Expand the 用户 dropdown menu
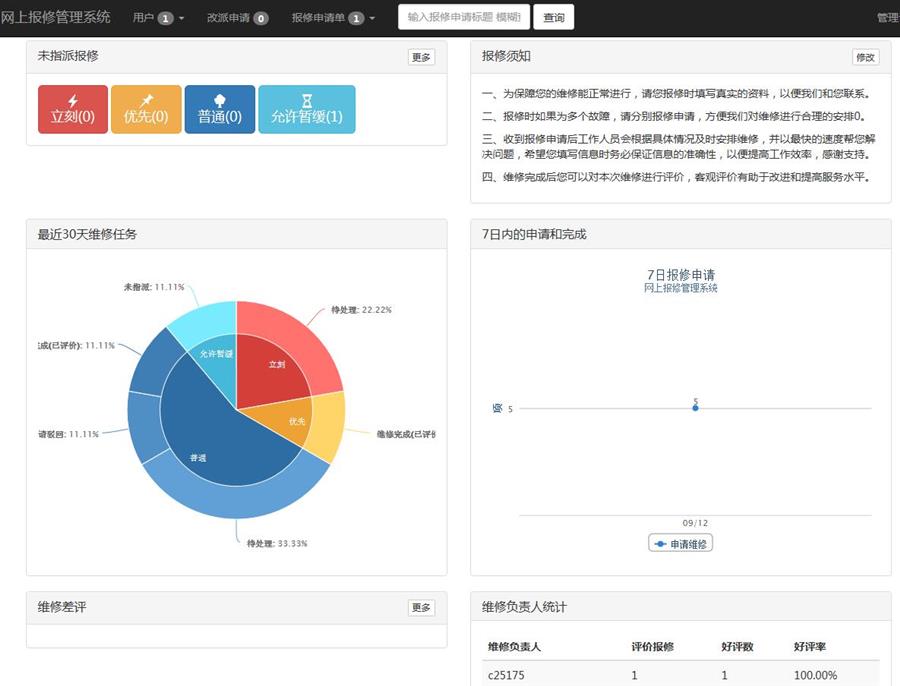 158,18
